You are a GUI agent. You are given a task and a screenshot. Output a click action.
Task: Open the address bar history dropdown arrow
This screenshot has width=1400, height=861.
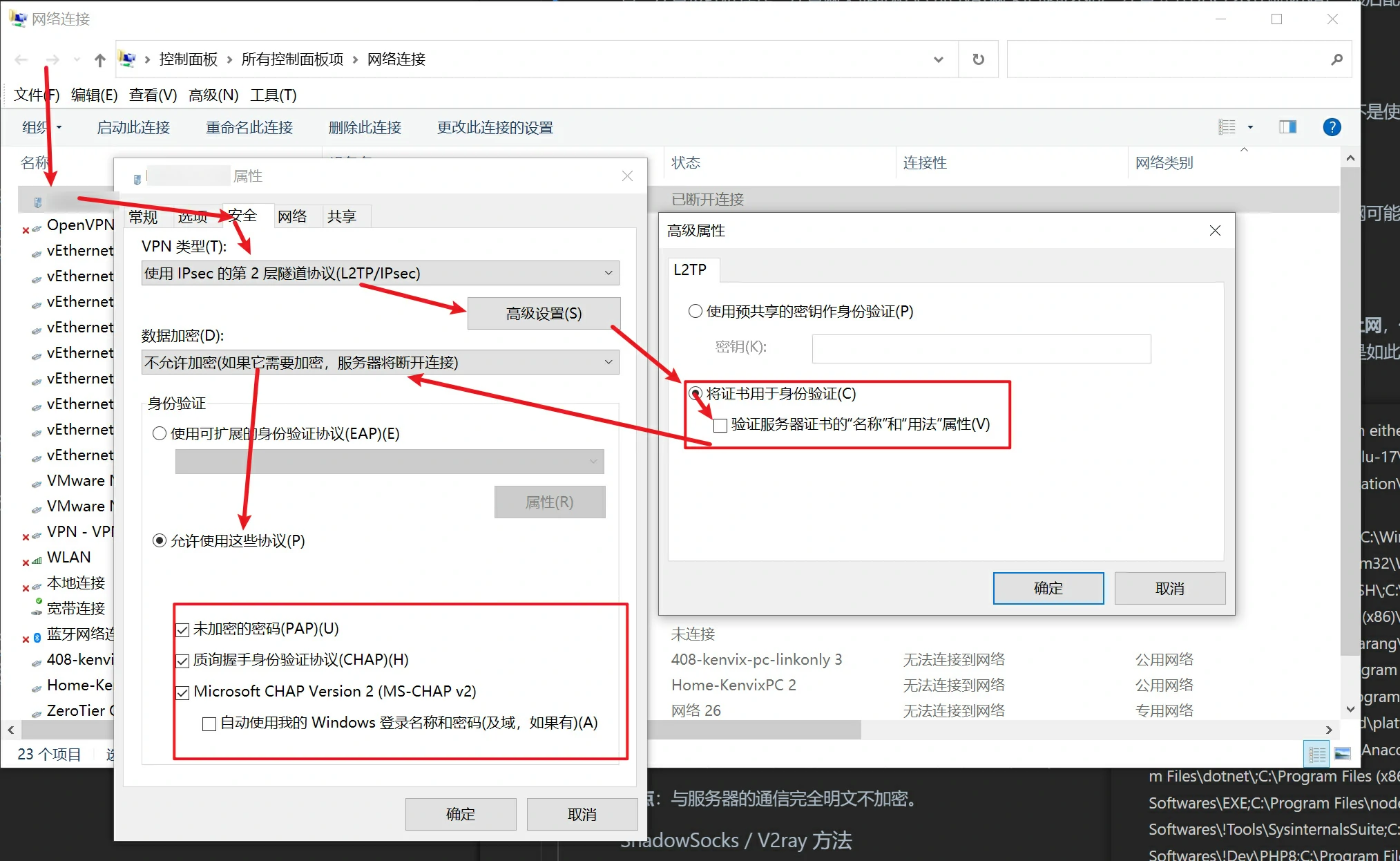coord(938,59)
